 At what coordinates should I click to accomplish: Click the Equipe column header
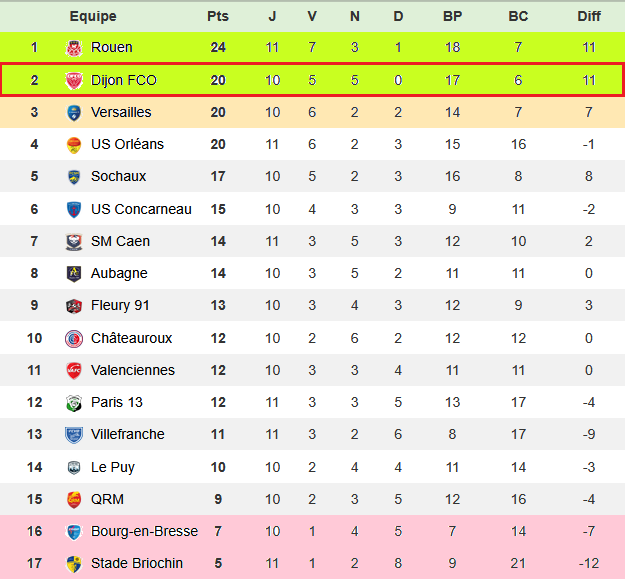93,16
